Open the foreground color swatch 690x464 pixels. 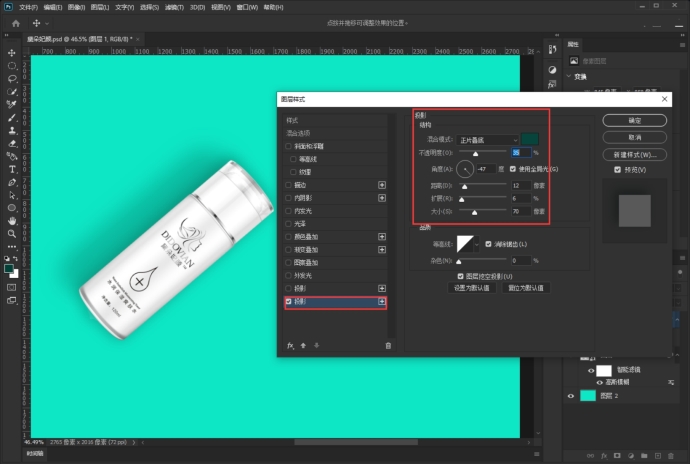8,269
